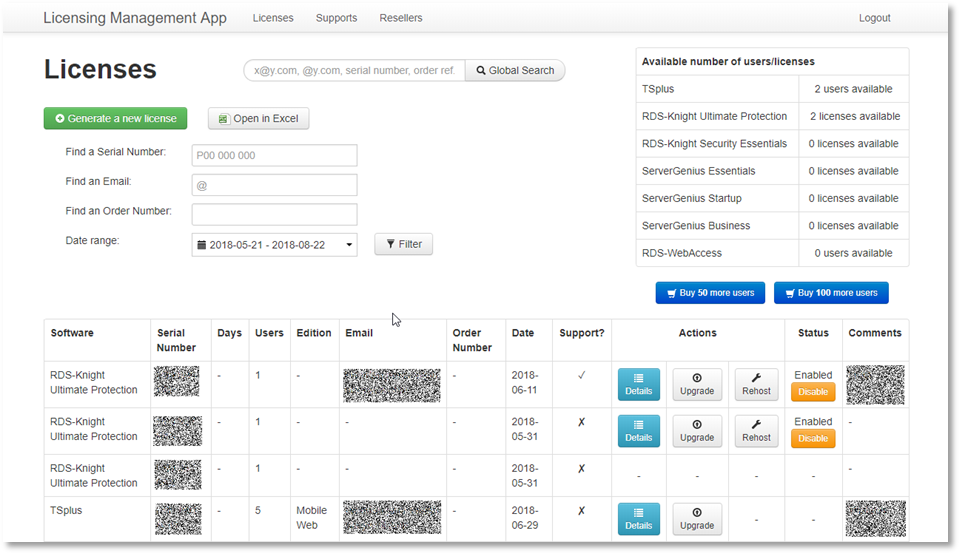Run the Global Search
The width and height of the screenshot is (959, 553).
point(514,70)
